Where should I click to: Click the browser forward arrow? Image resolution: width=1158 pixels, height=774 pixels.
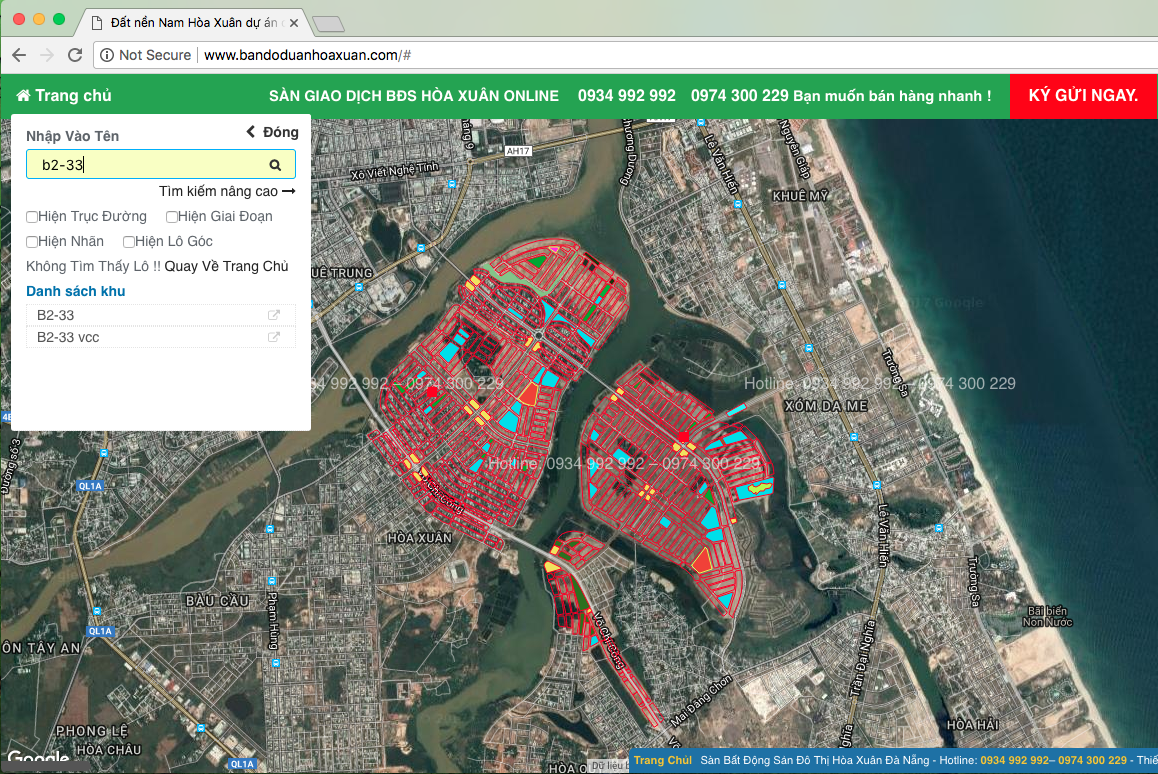click(46, 55)
